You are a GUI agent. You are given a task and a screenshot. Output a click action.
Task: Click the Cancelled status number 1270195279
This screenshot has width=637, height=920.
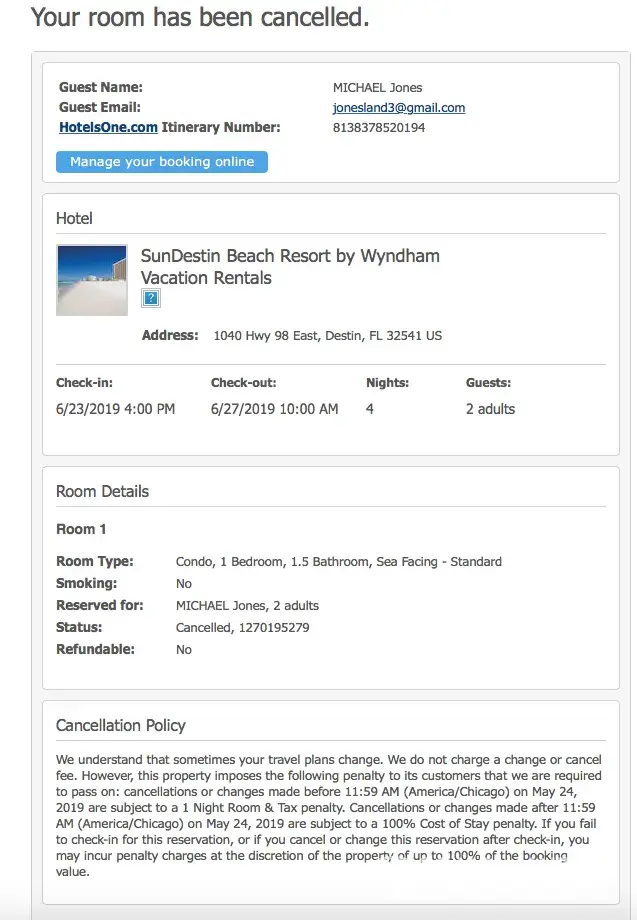[x=275, y=628]
